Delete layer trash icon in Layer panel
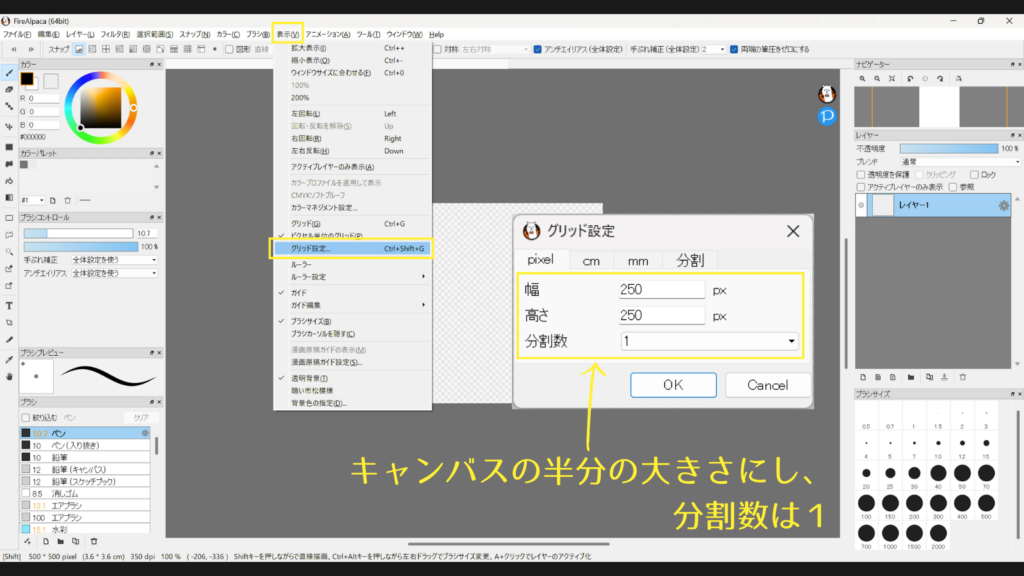 tap(963, 377)
